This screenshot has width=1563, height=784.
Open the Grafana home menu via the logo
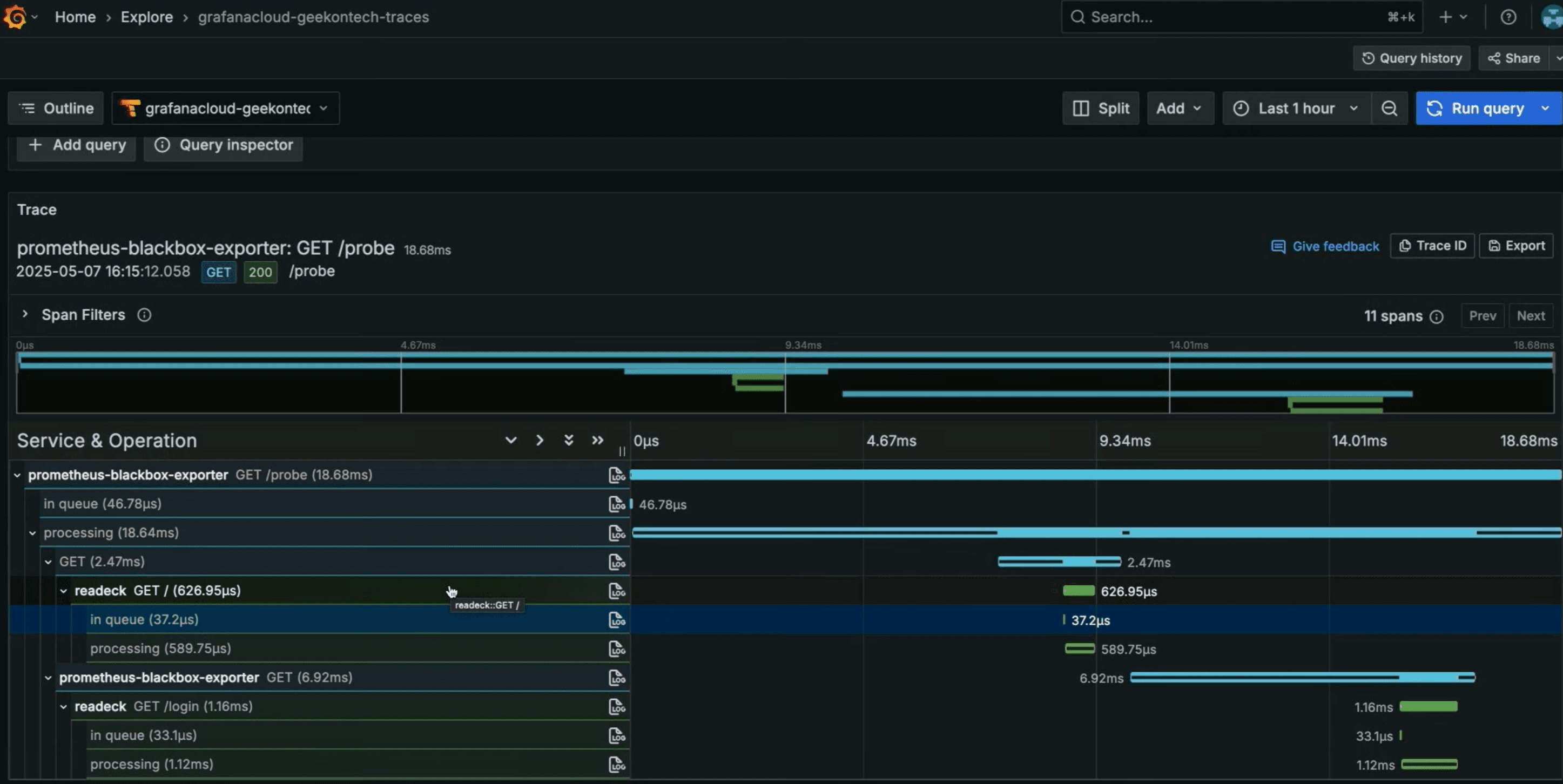[16, 16]
